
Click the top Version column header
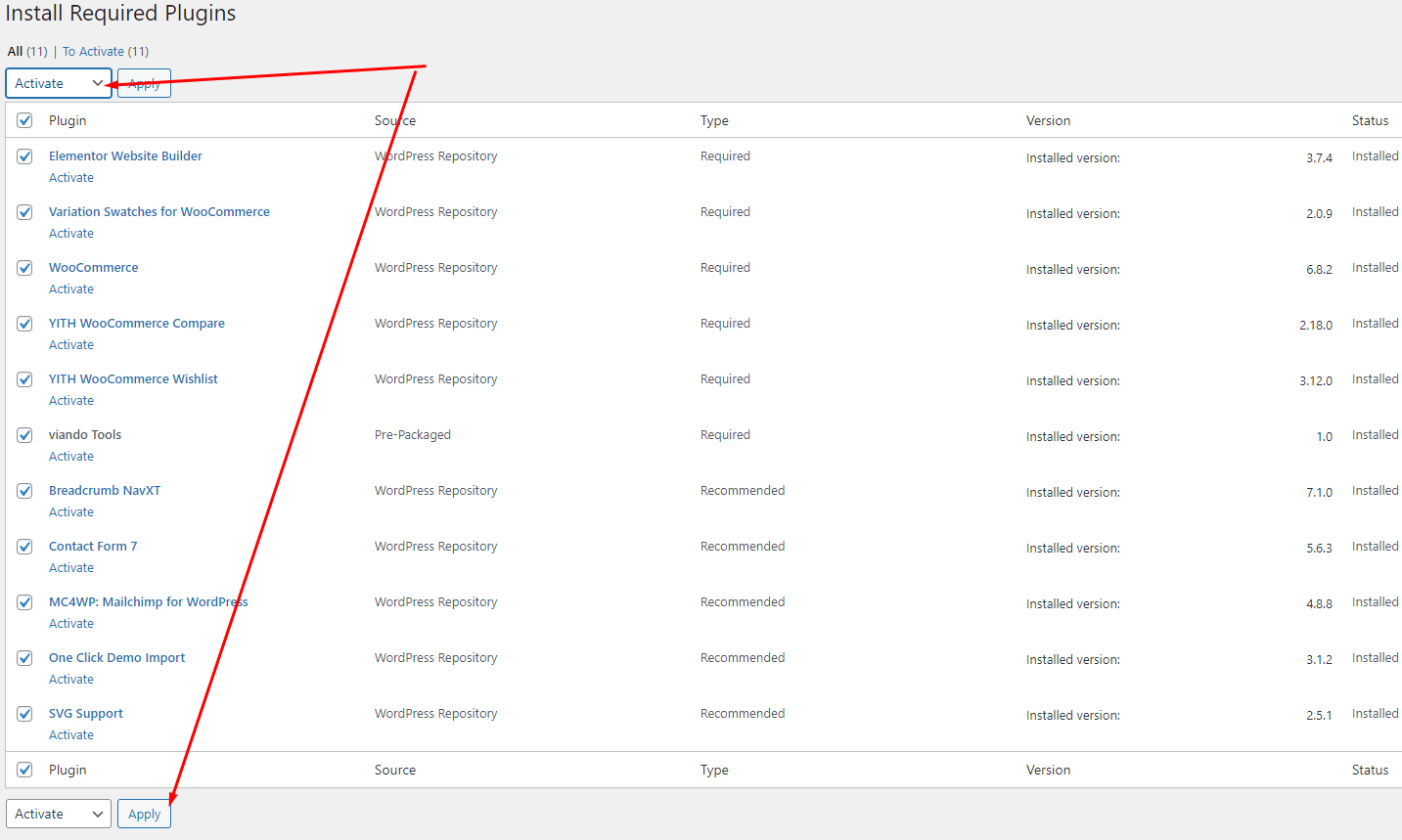coord(1048,120)
